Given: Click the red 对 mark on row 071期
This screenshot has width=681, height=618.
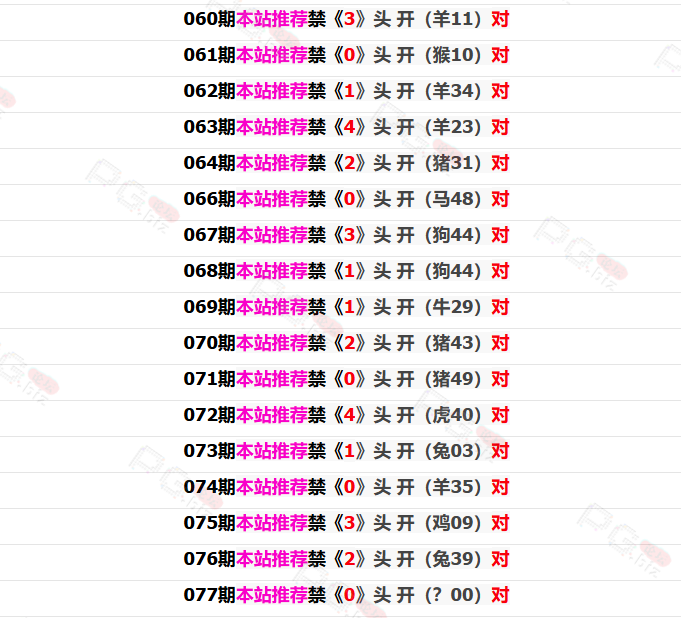Looking at the screenshot, I should [x=500, y=380].
